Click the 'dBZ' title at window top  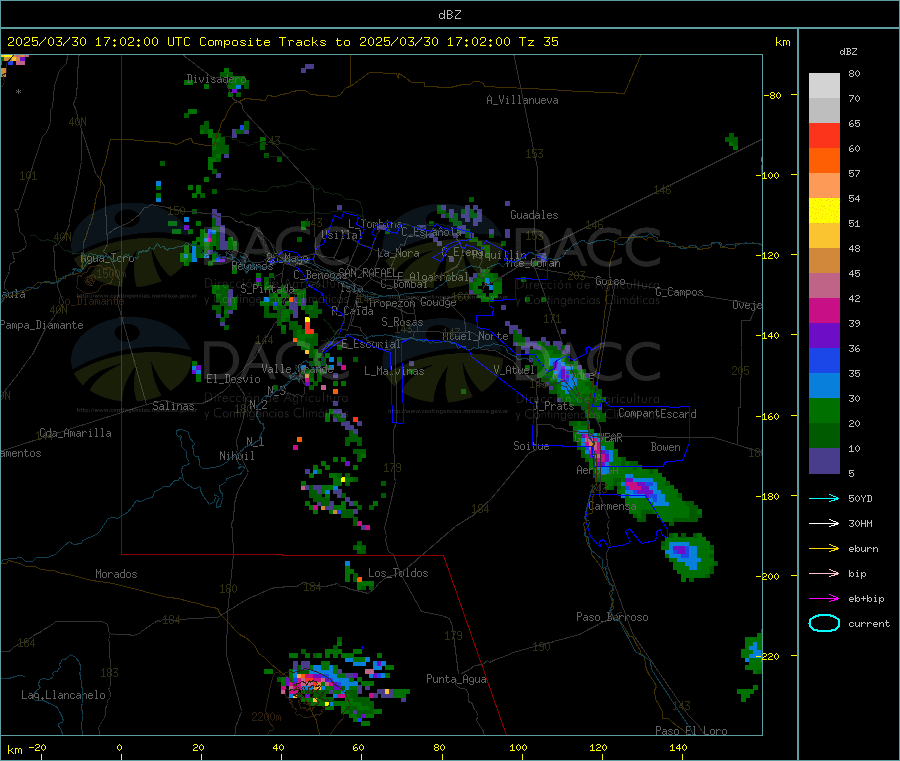(x=449, y=15)
